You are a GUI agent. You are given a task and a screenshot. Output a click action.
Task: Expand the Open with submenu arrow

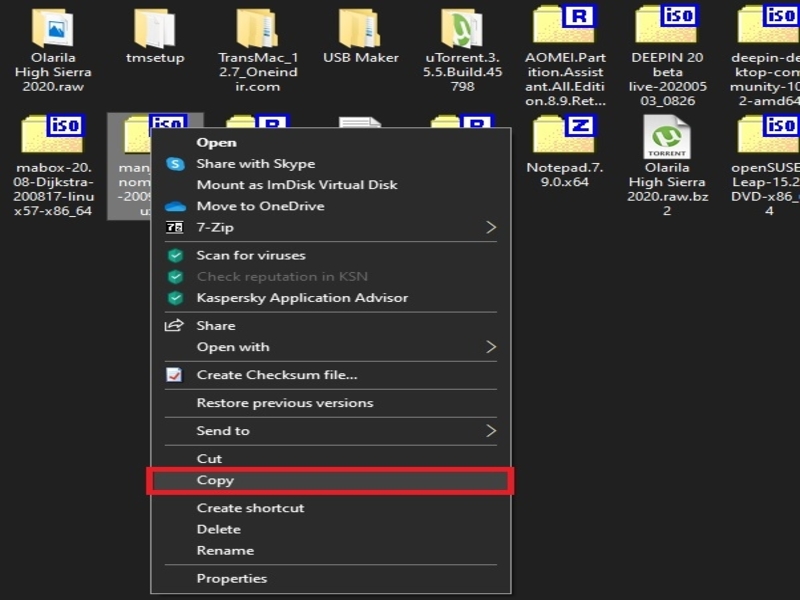[x=490, y=347]
